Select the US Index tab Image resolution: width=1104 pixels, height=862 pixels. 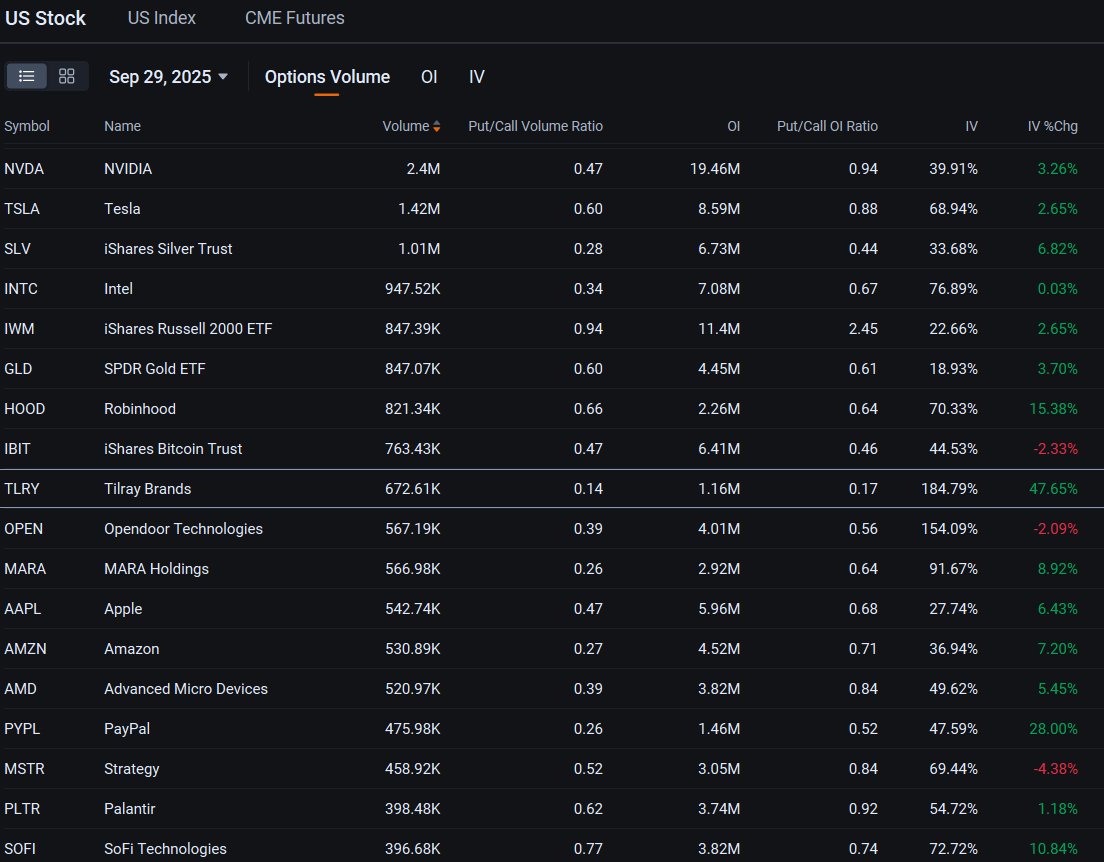coord(162,18)
